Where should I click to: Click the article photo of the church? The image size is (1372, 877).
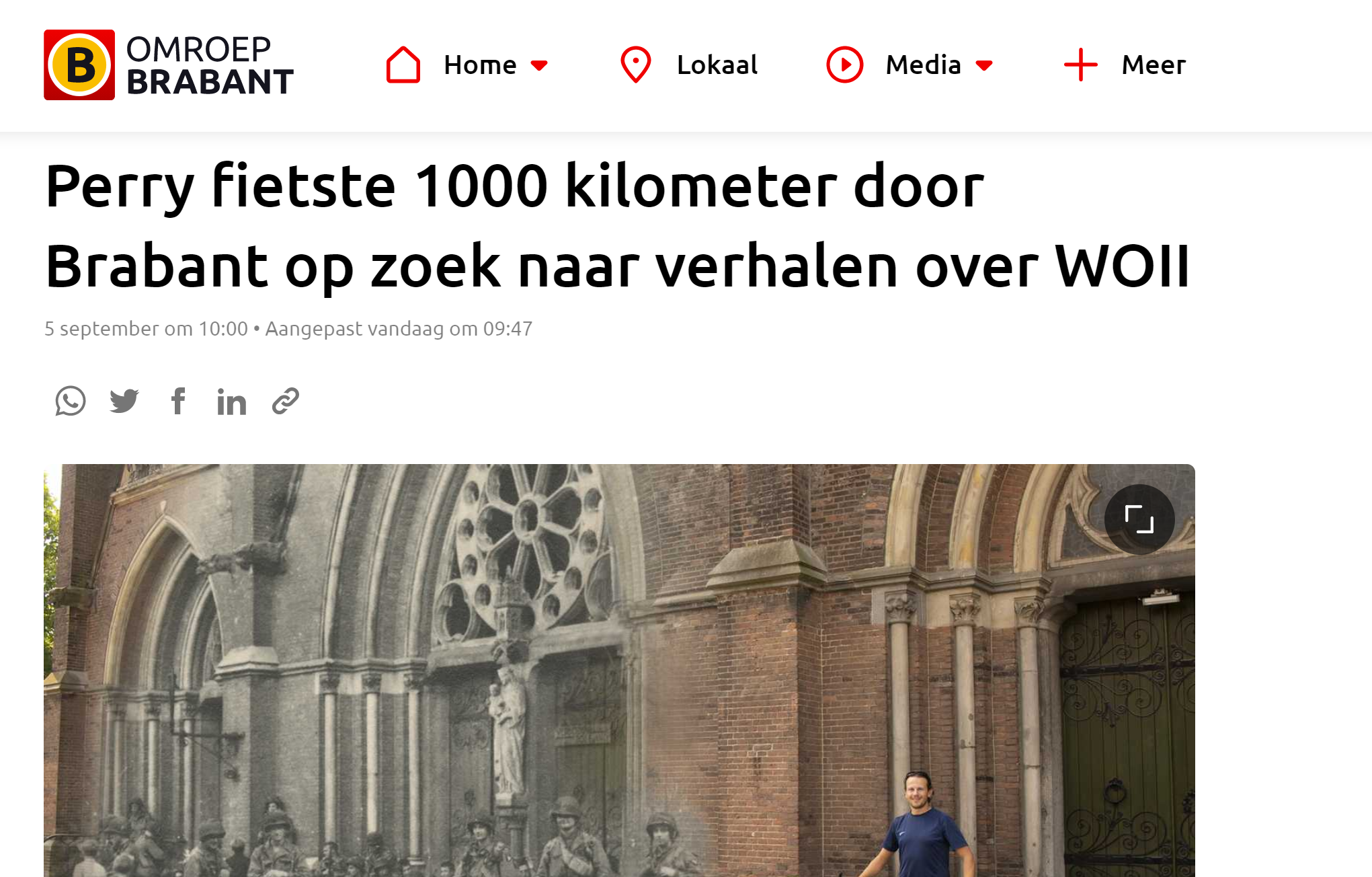point(619,671)
